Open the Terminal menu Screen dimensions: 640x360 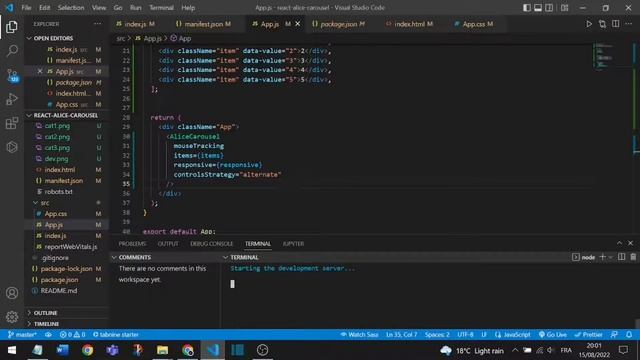(161, 8)
